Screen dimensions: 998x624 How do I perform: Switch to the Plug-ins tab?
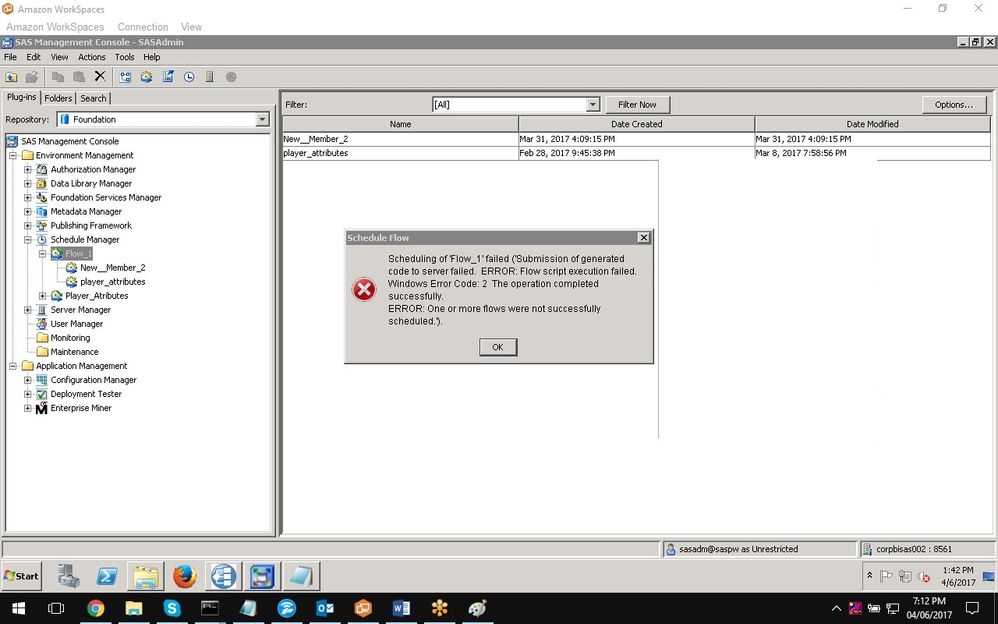click(22, 97)
